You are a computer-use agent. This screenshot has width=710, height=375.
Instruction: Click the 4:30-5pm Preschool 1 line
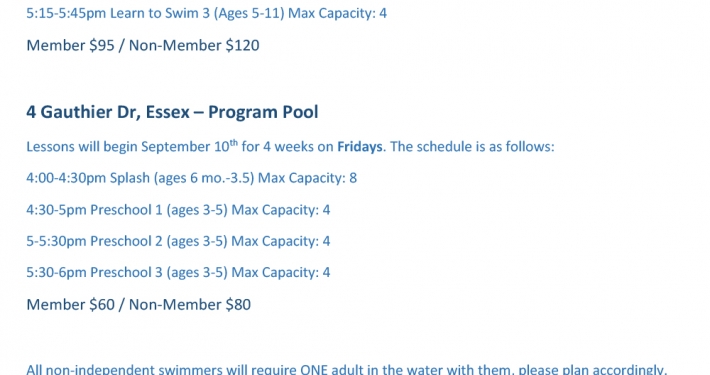click(x=178, y=210)
